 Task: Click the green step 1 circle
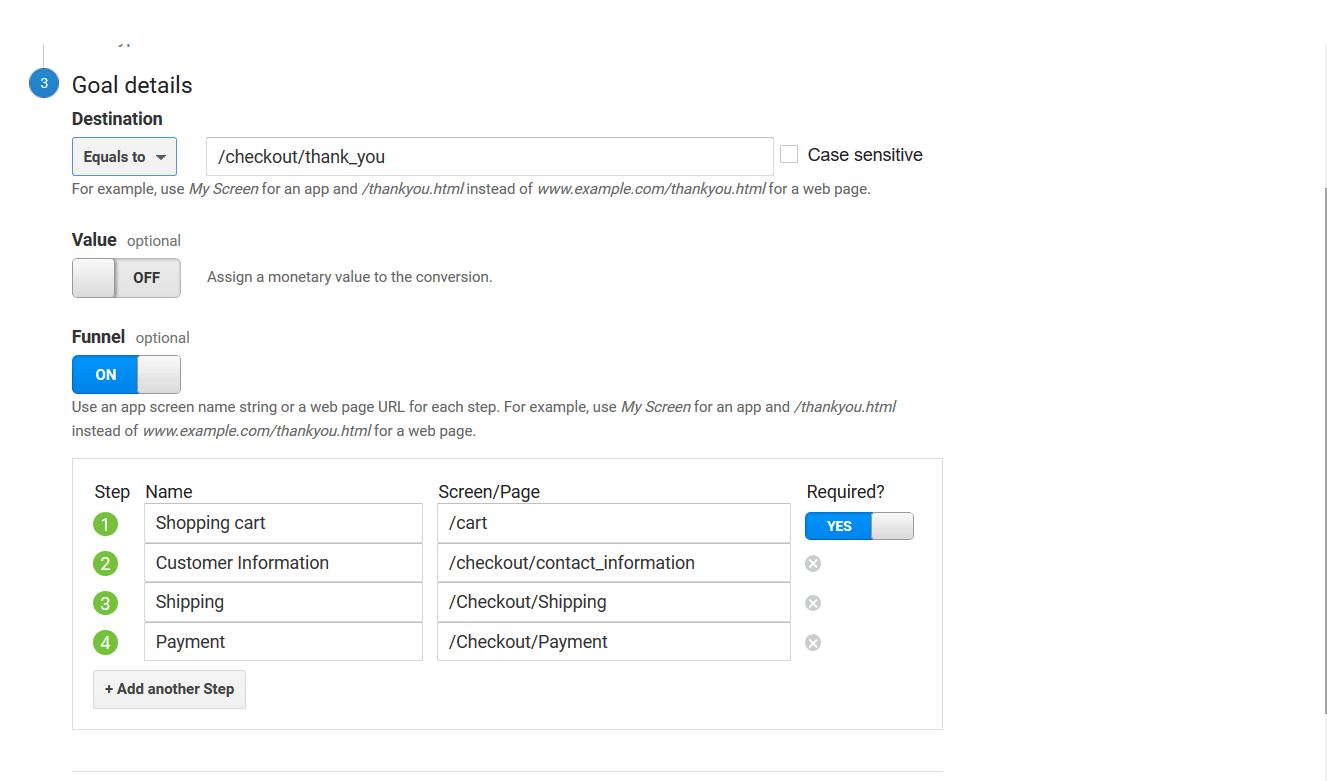[x=105, y=523]
